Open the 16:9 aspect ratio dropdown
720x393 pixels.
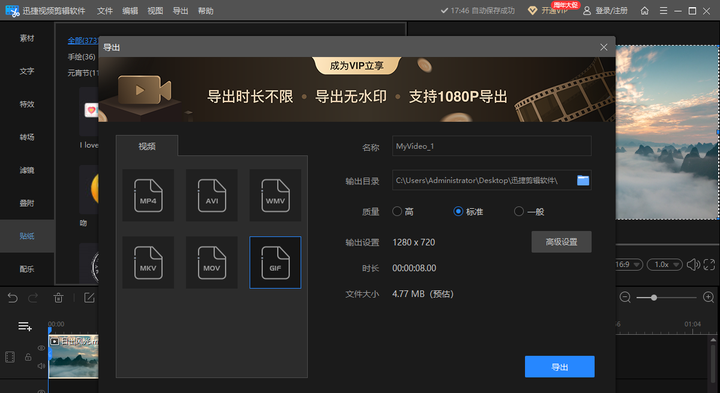[x=629, y=264]
